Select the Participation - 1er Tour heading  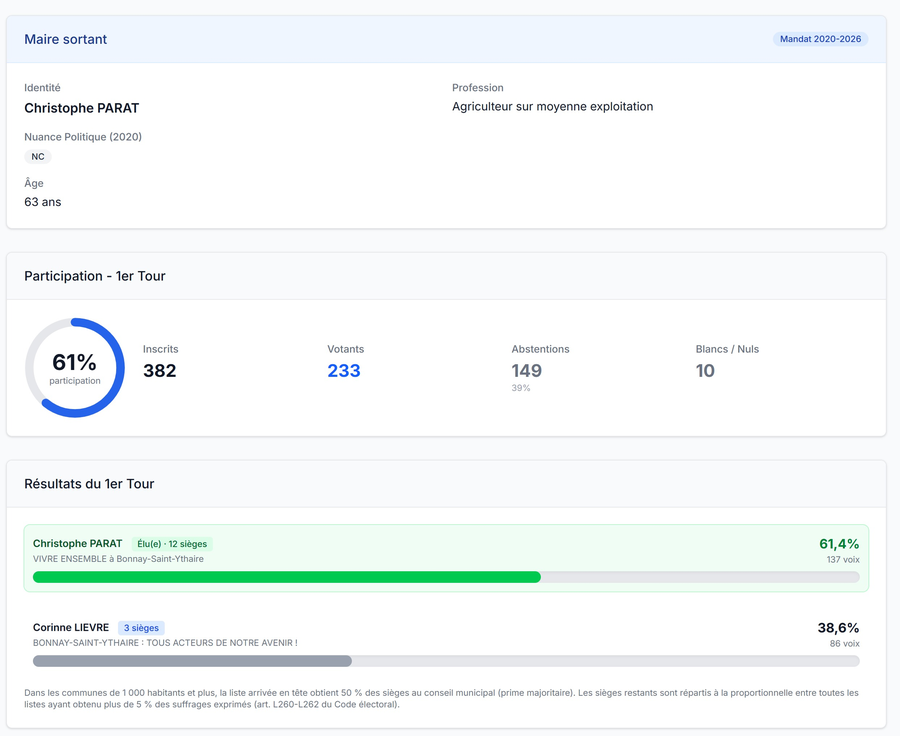95,276
